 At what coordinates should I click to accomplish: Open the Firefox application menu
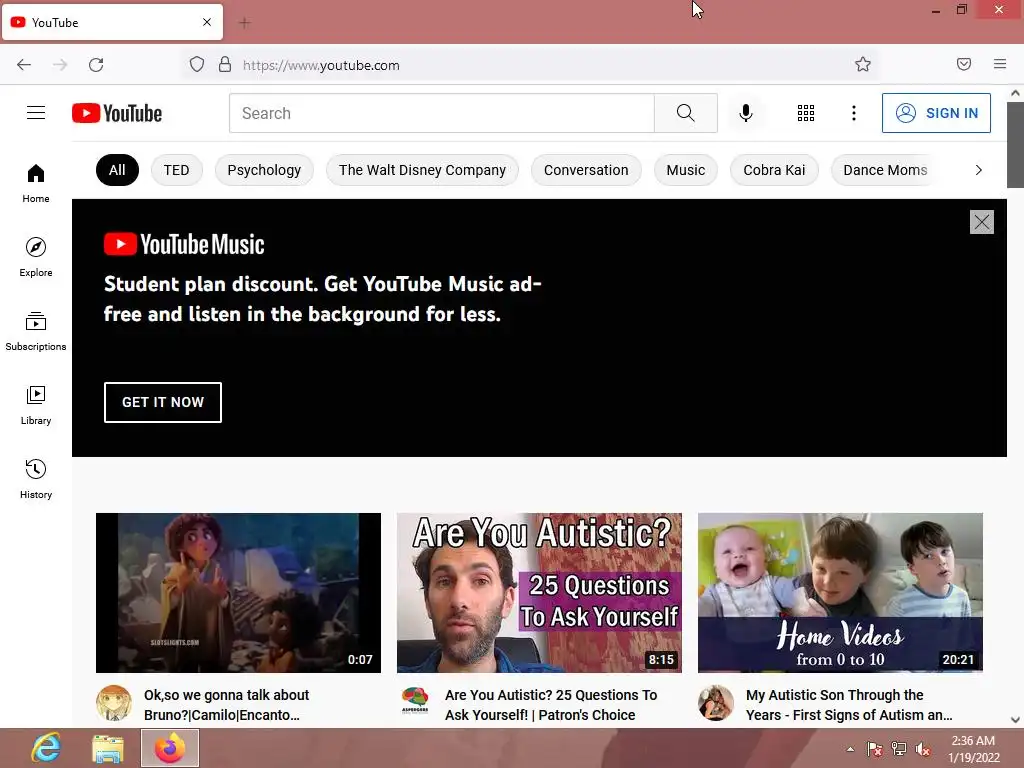[x=1000, y=64]
